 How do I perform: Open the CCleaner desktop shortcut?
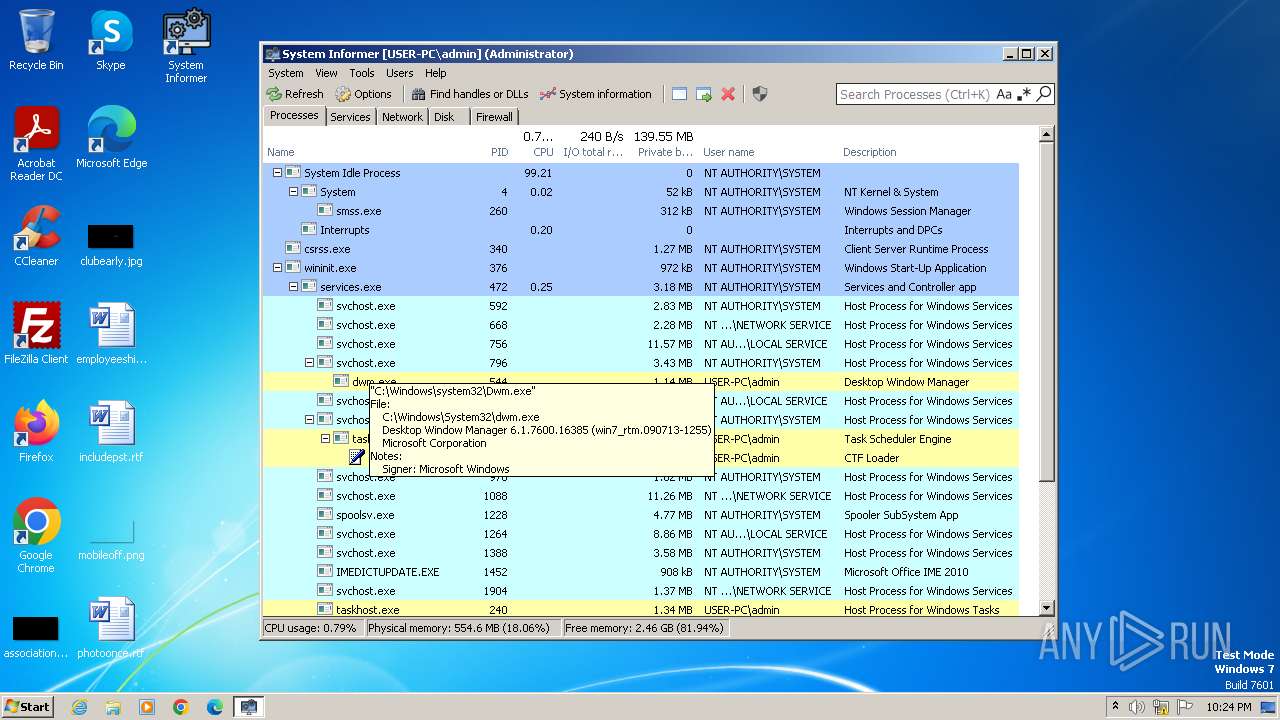pos(36,236)
